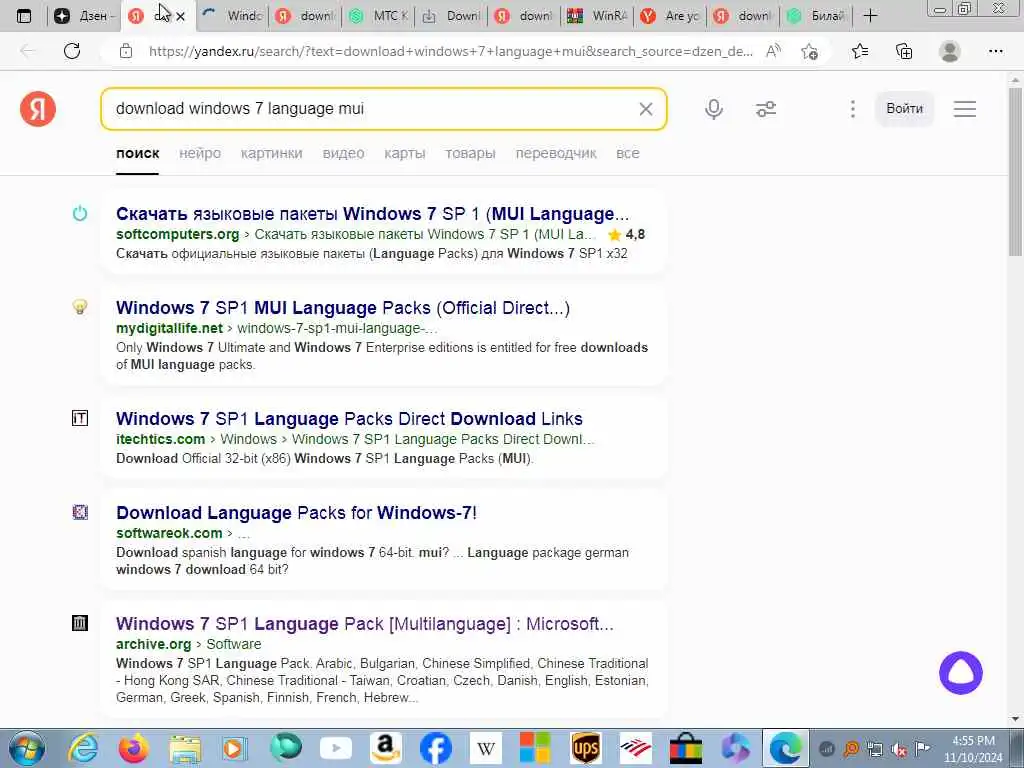Open Facebook shortcut in taskbar
The image size is (1024, 768).
pos(436,748)
